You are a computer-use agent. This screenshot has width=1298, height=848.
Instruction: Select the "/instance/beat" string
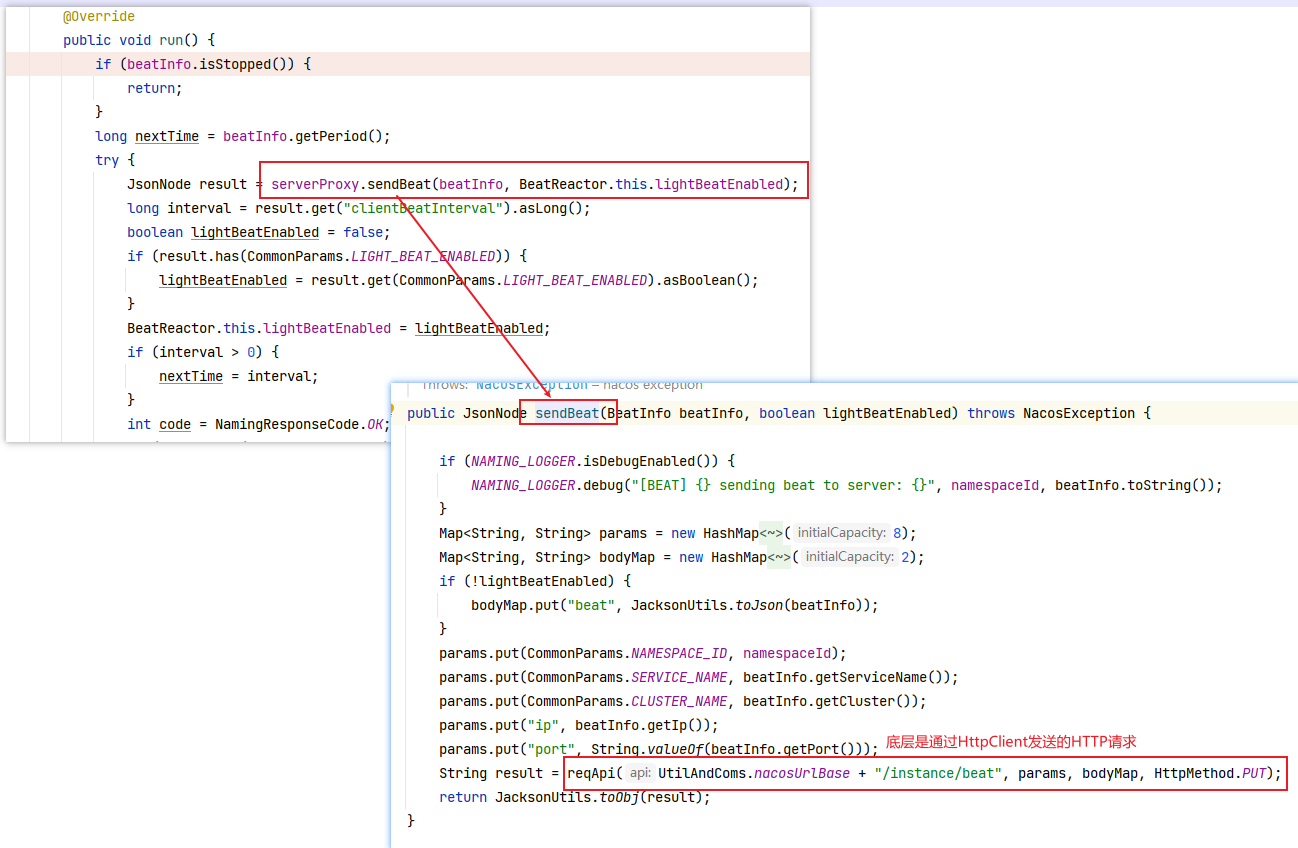click(x=938, y=773)
